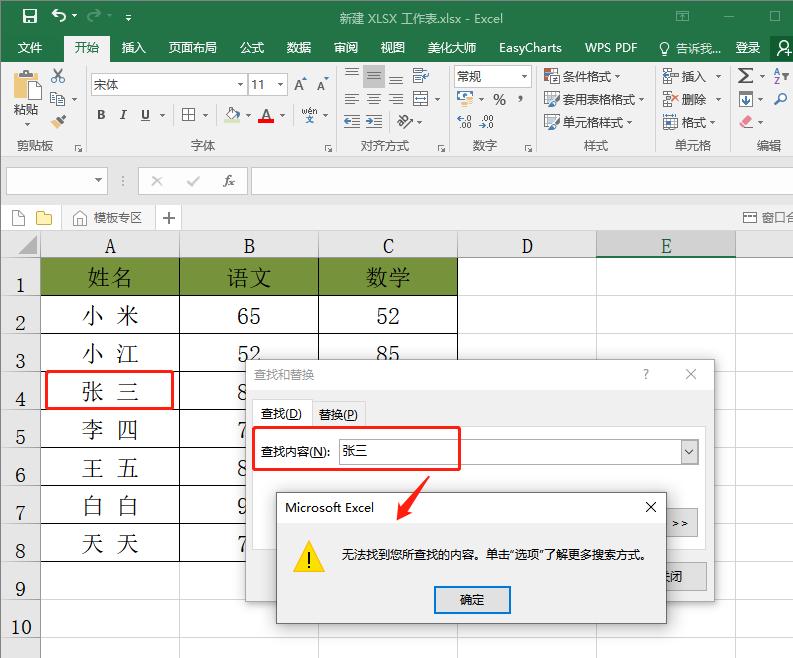Expand the font name dropdown
This screenshot has height=658, width=793.
241,84
